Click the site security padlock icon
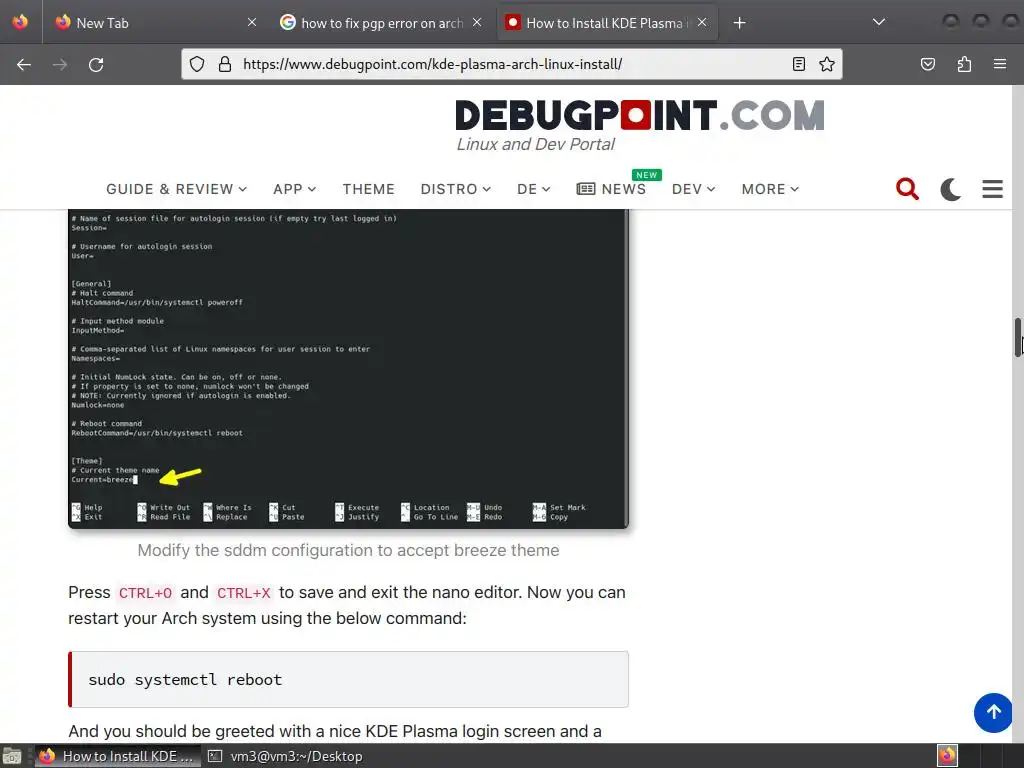Screen dimensions: 1024x768 (x=225, y=64)
